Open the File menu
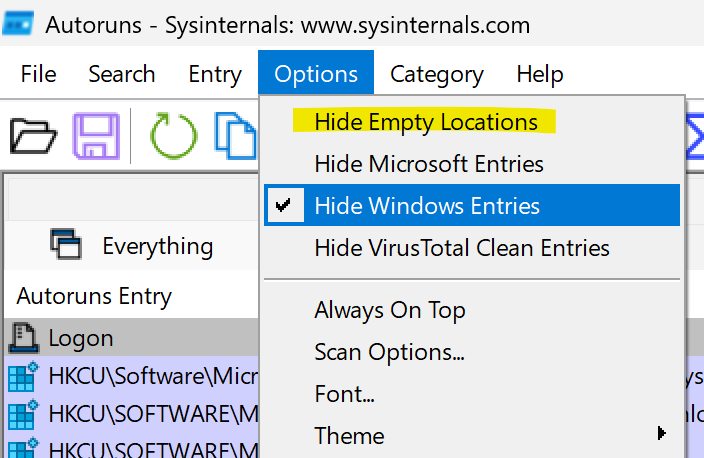 coord(38,74)
